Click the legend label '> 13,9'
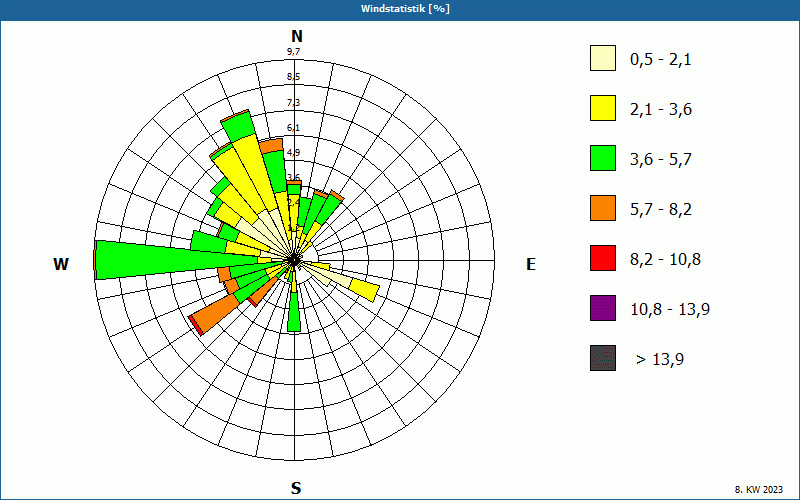The image size is (800, 500). tap(660, 360)
